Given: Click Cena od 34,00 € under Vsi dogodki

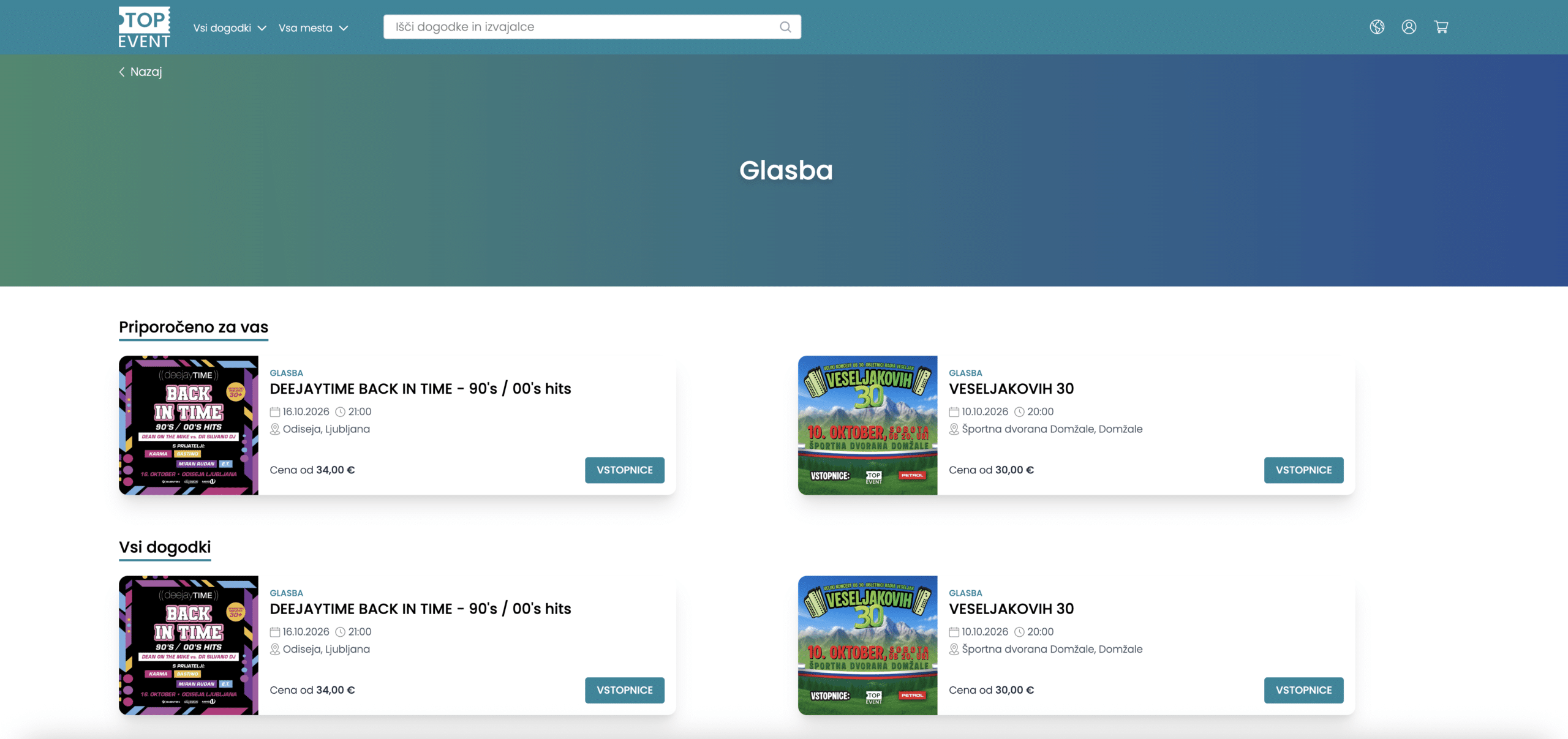Looking at the screenshot, I should tap(312, 690).
